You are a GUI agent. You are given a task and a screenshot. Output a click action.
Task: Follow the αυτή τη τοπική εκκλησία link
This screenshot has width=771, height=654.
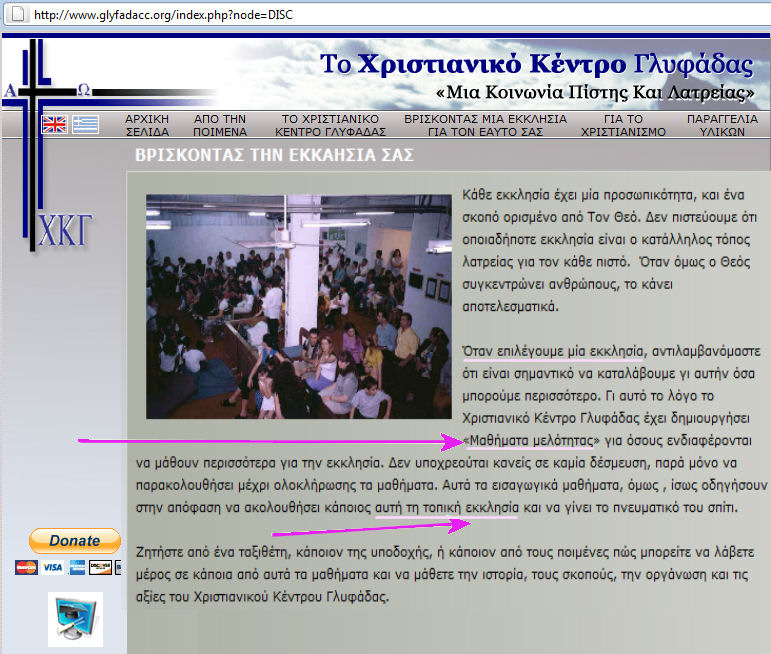(446, 507)
